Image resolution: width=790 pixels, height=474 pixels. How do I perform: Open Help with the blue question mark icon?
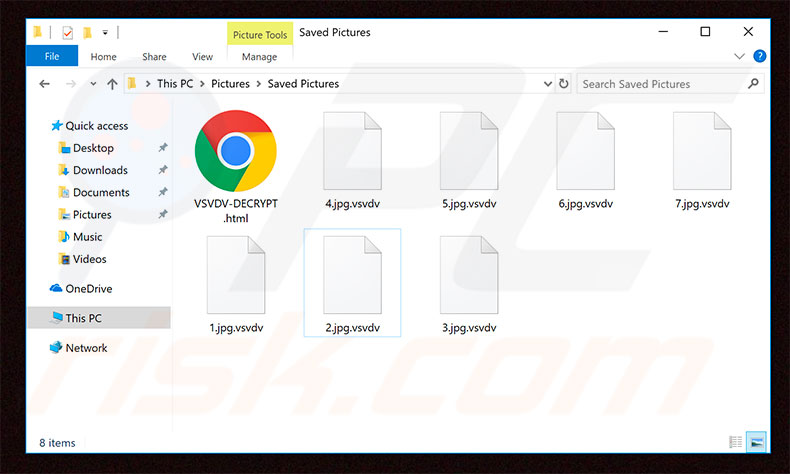point(760,57)
